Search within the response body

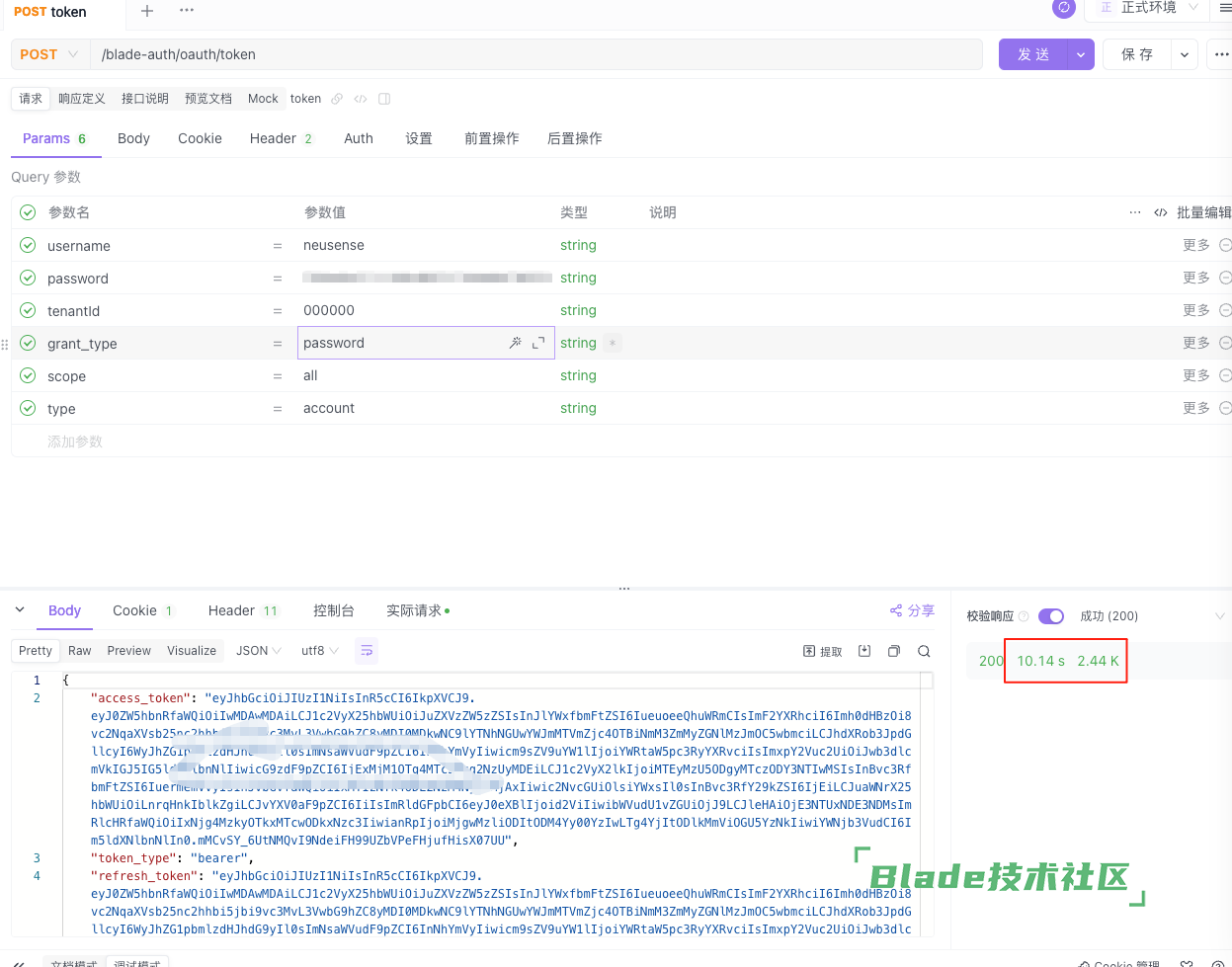924,651
